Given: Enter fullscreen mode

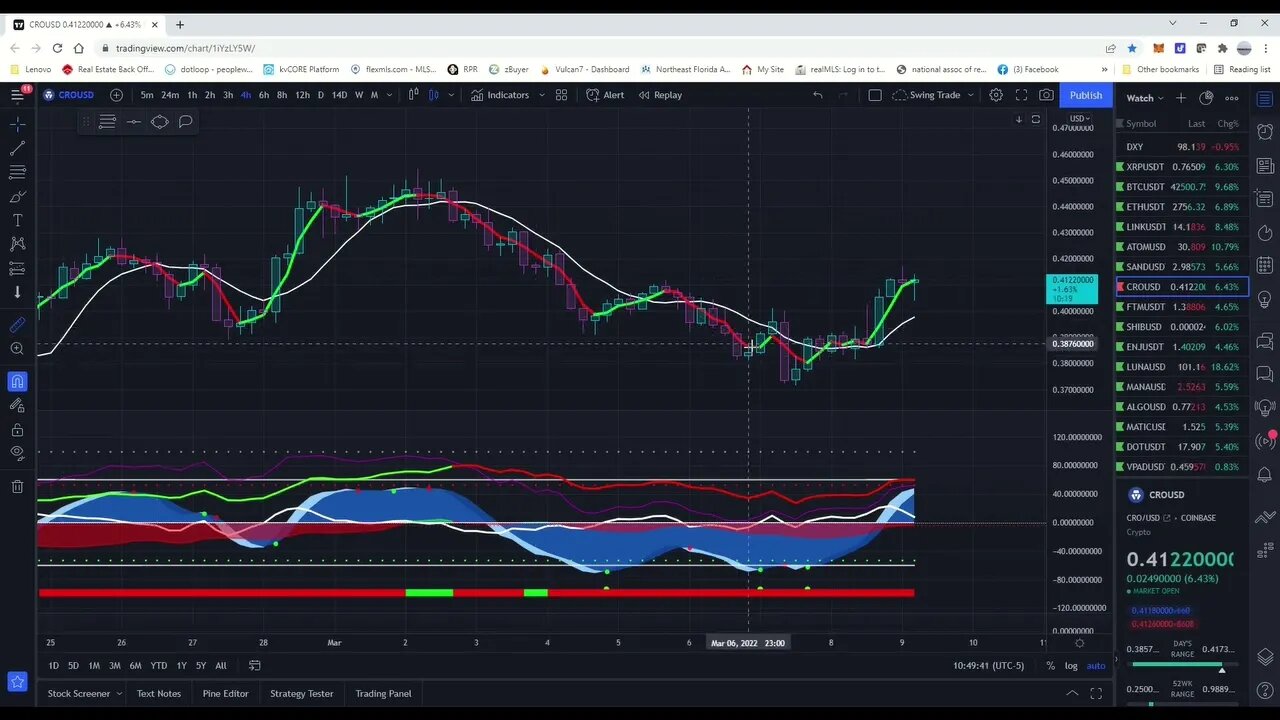Looking at the screenshot, I should [1021, 95].
